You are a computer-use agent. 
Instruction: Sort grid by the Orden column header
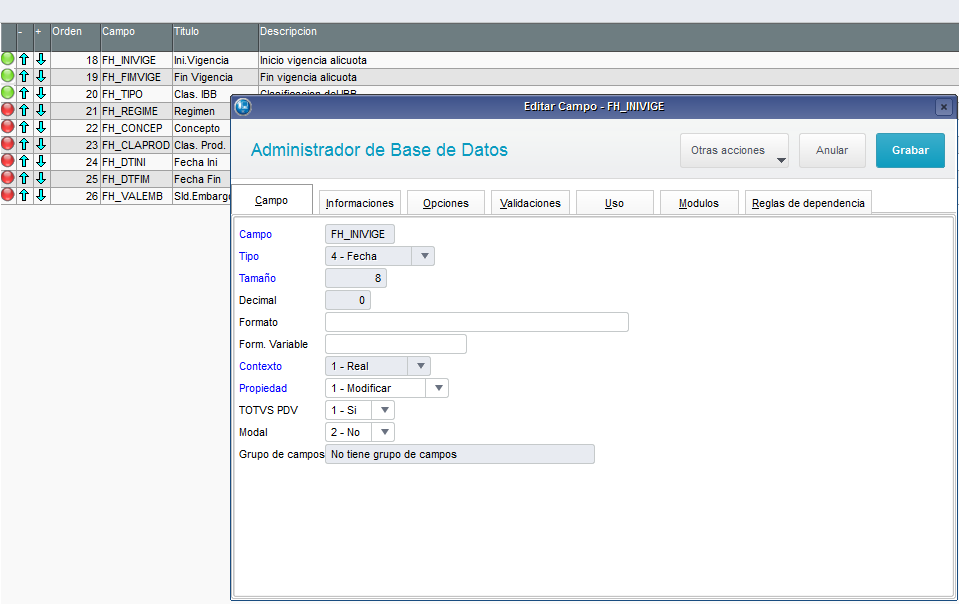75,37
